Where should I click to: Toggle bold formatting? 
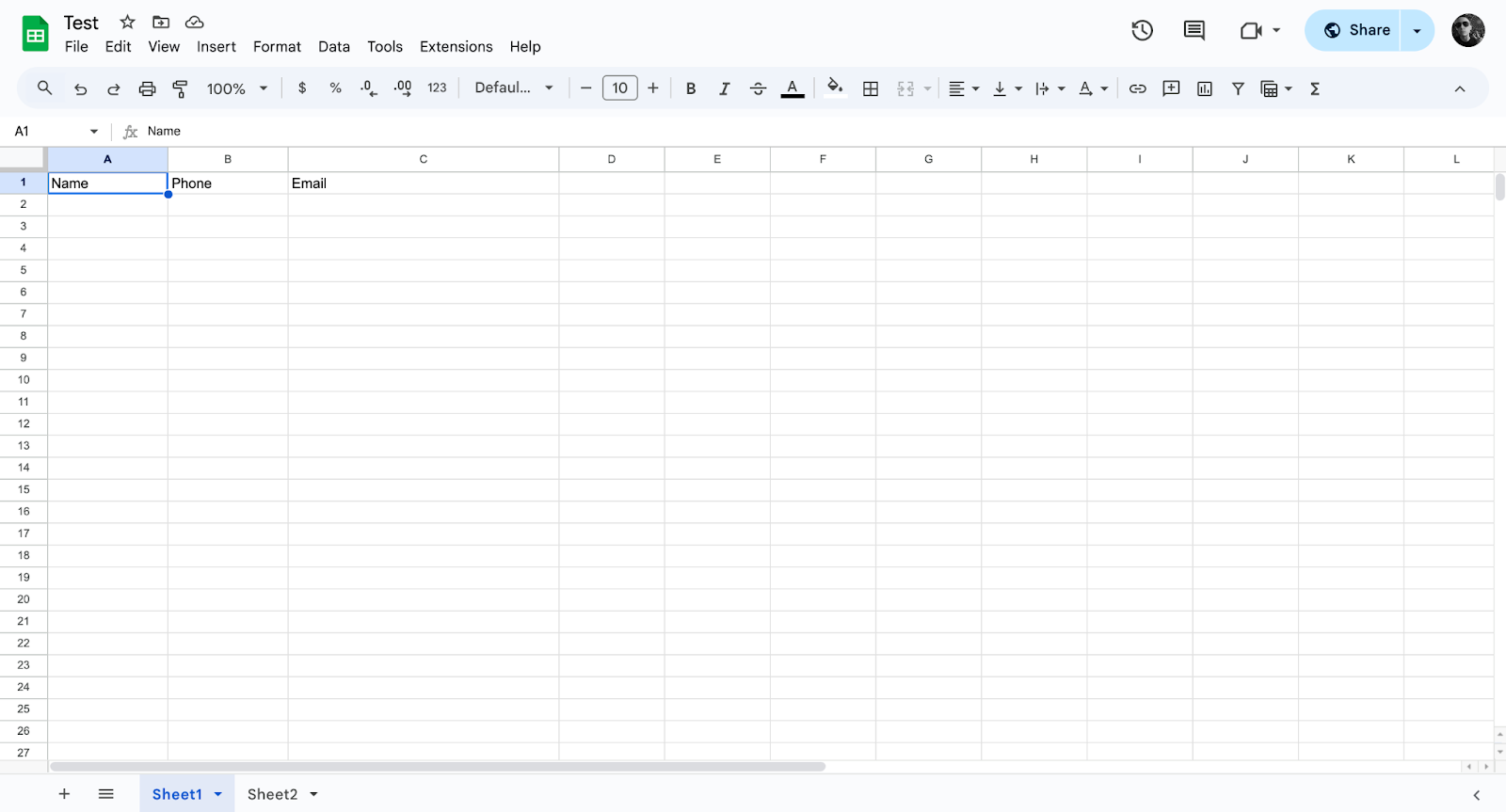690,88
